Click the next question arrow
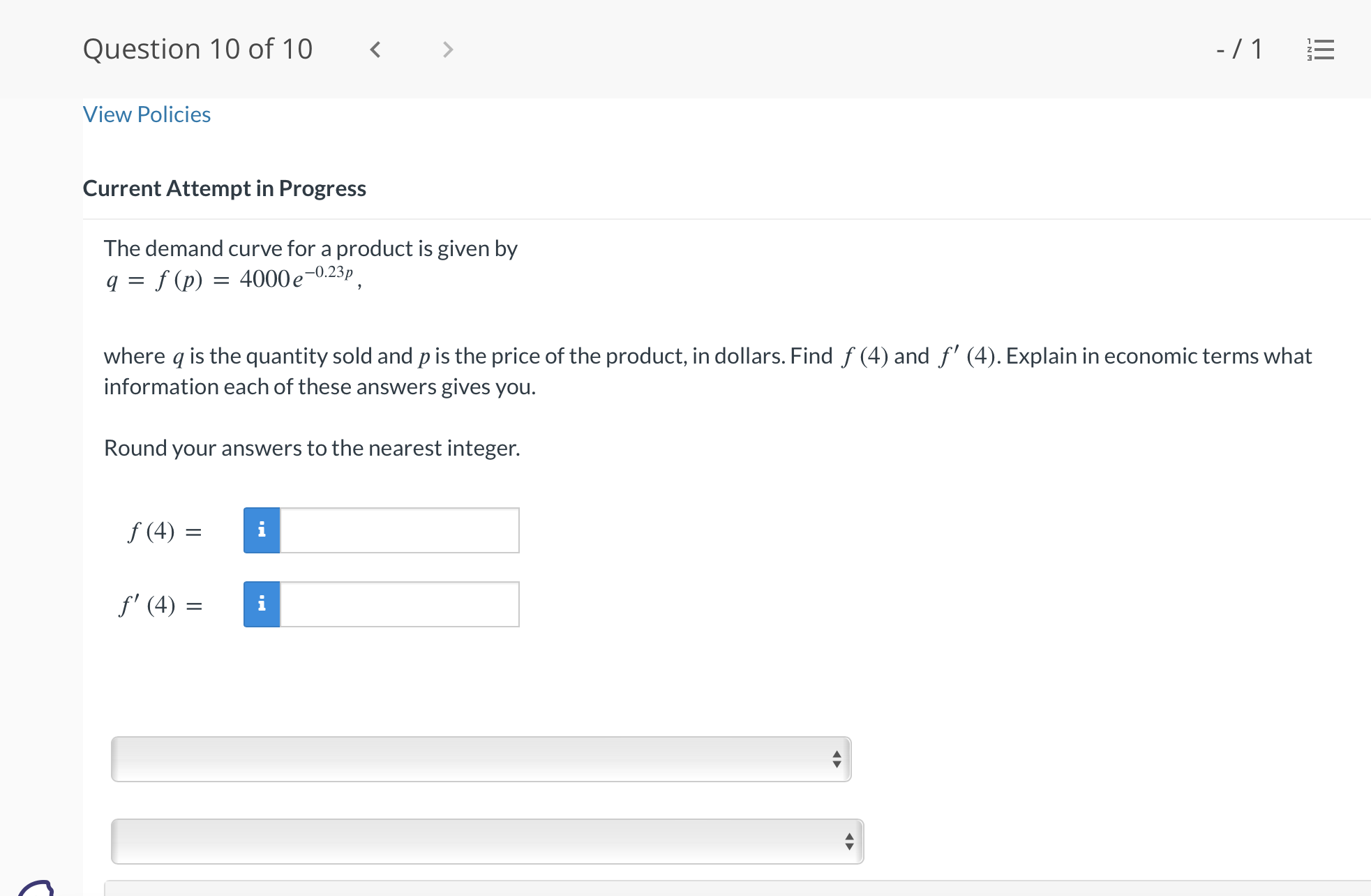1371x896 pixels. (447, 49)
